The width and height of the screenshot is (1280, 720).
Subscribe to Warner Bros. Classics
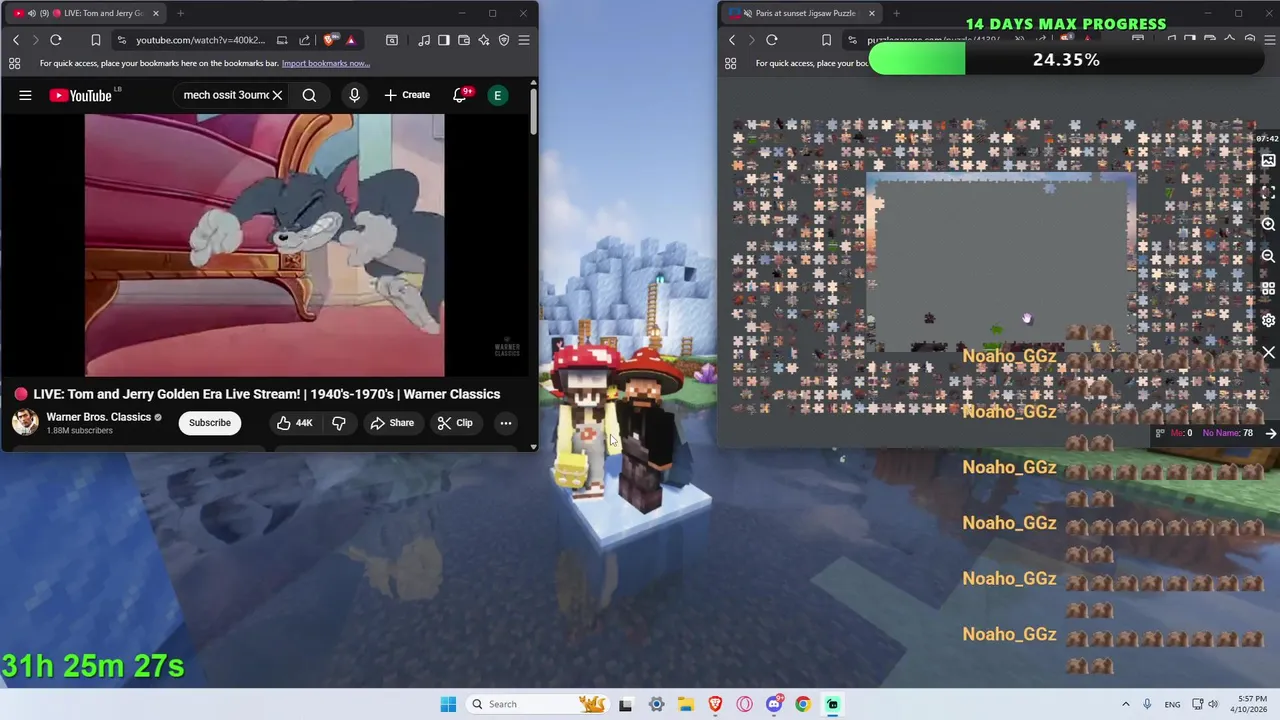coord(210,423)
